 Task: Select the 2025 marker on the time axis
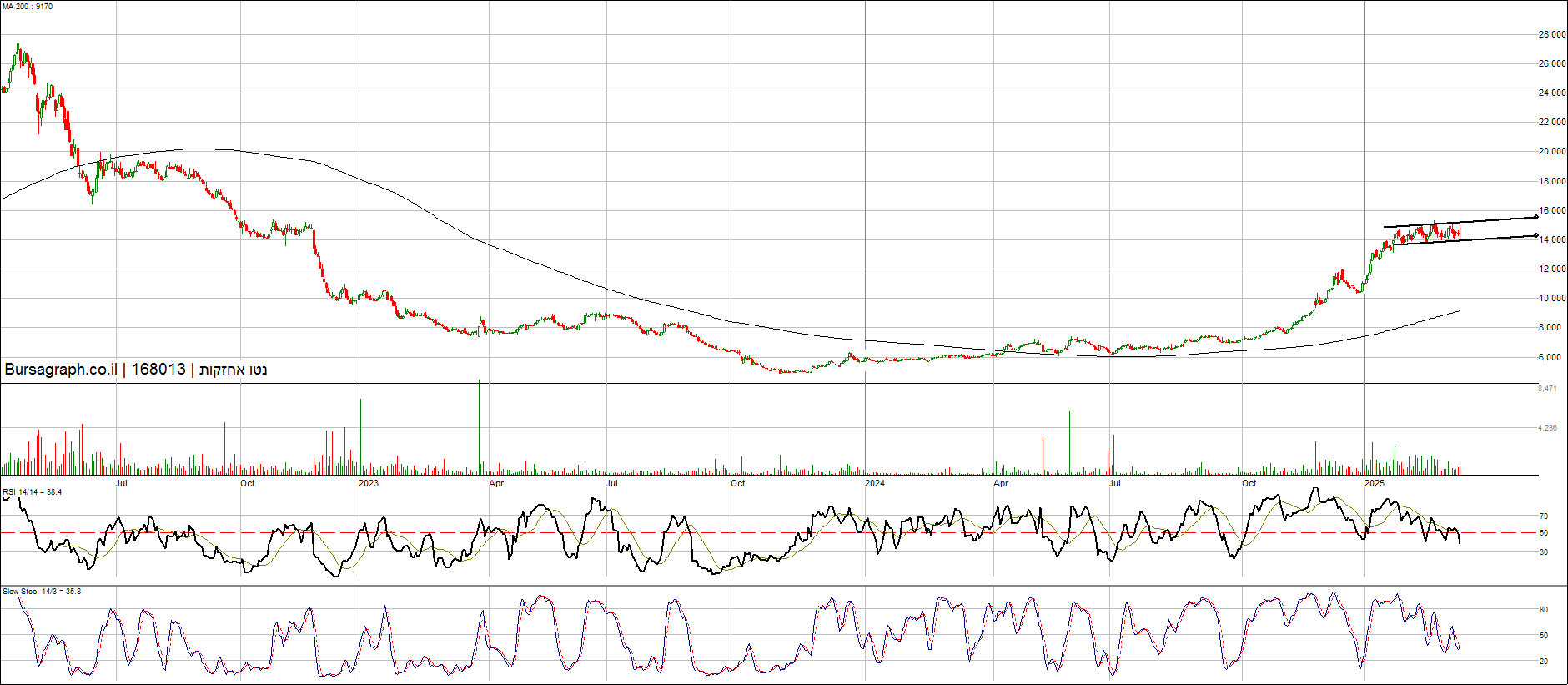tap(1374, 483)
